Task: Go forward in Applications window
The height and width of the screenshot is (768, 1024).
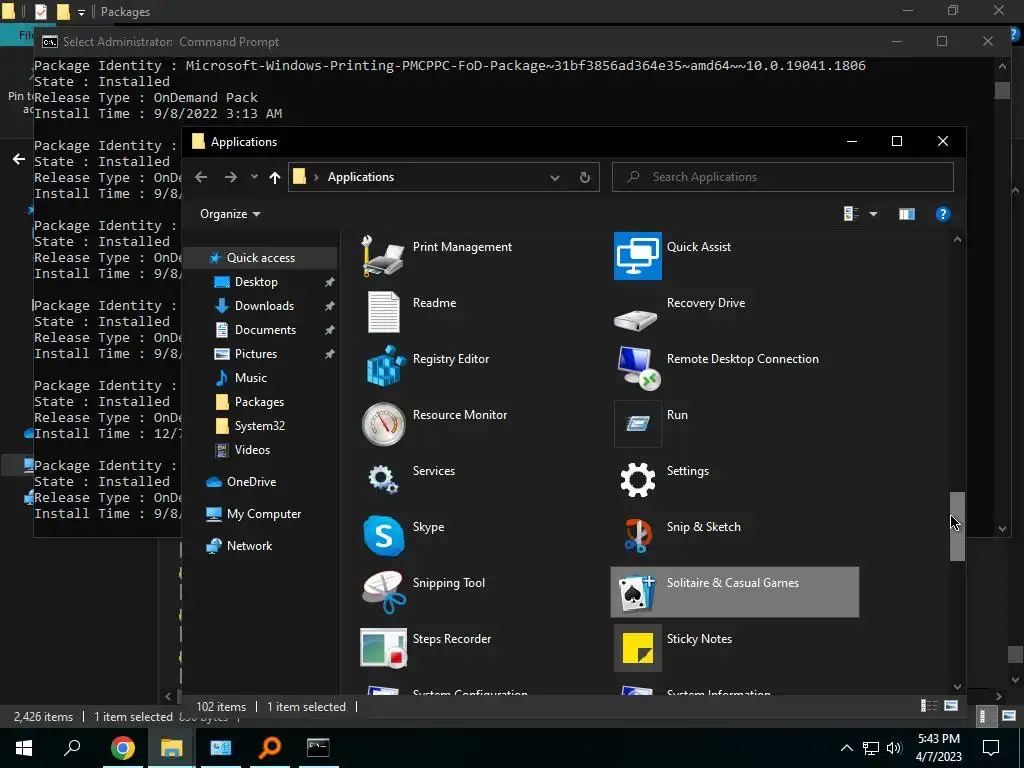Action: tap(231, 177)
